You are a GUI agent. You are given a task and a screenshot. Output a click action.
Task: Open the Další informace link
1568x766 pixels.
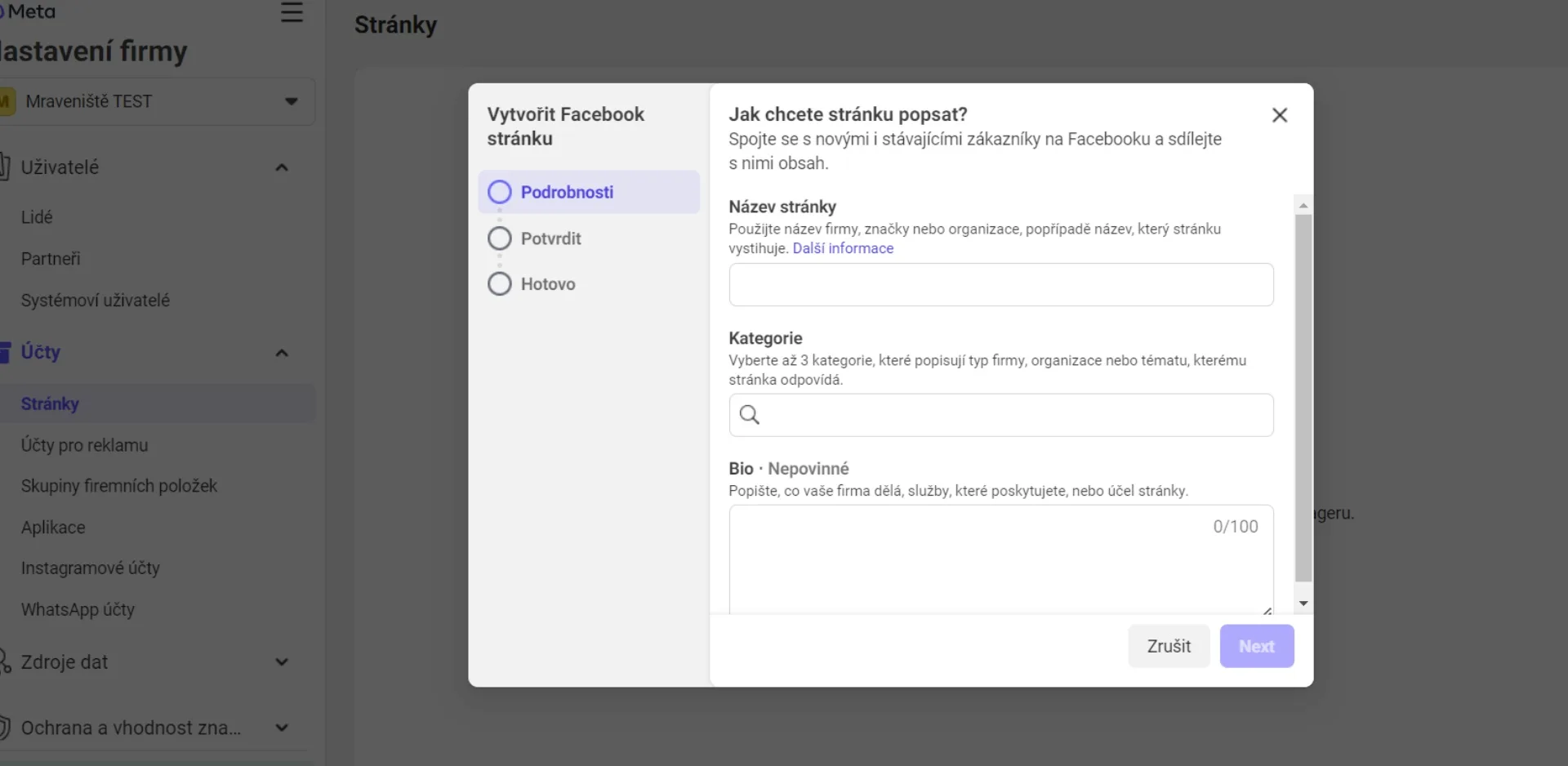(x=843, y=248)
